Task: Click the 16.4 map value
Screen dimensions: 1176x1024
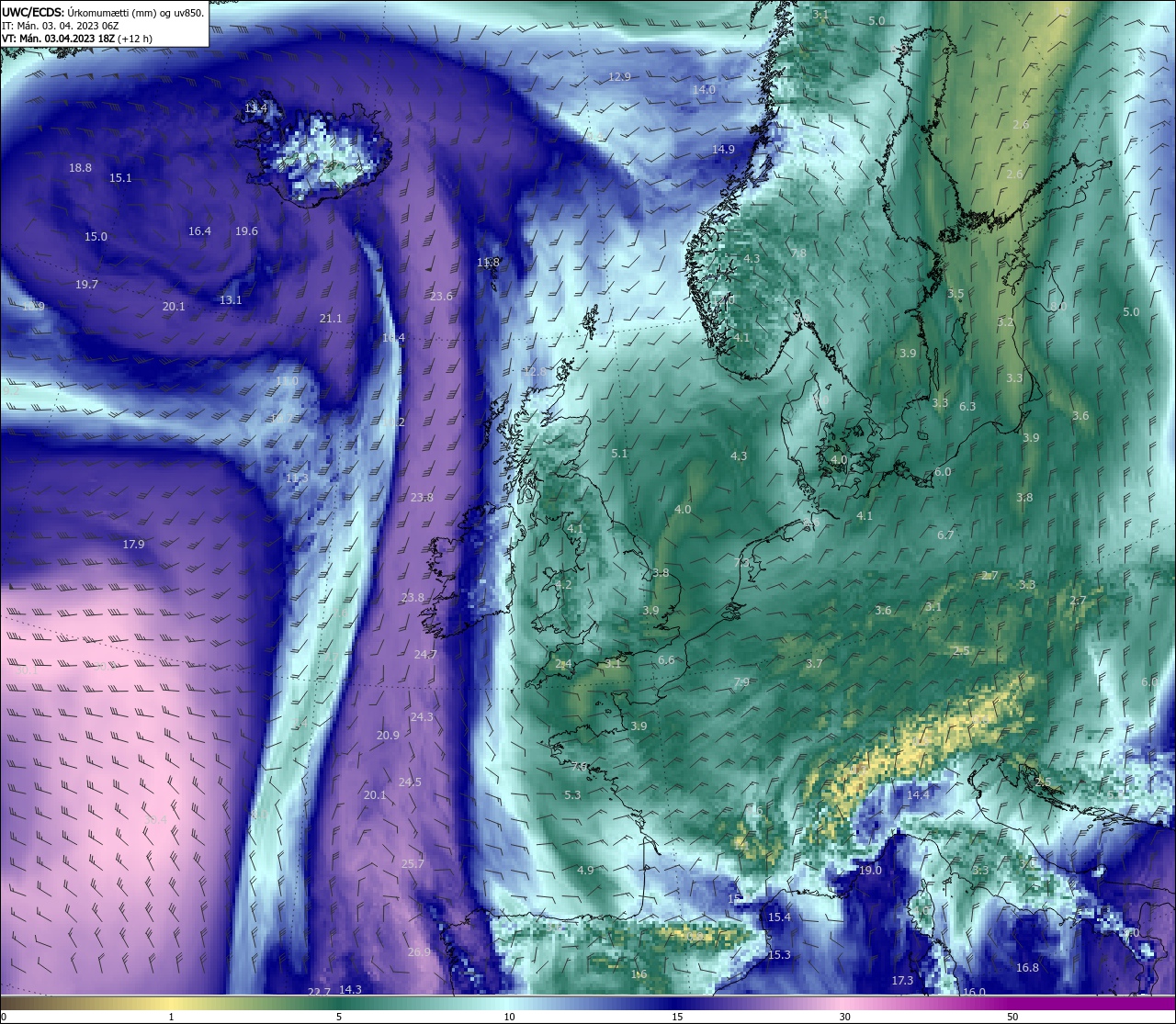Action: tap(199, 231)
